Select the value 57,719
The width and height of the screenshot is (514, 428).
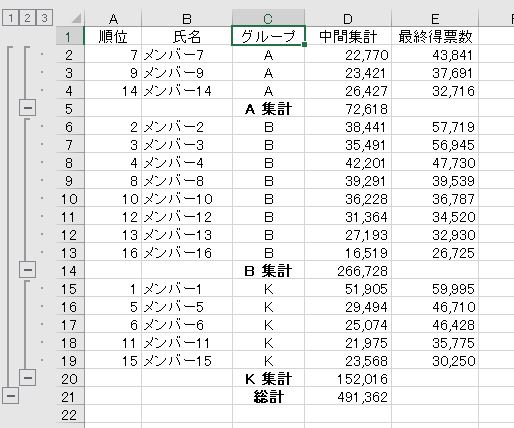pos(435,126)
